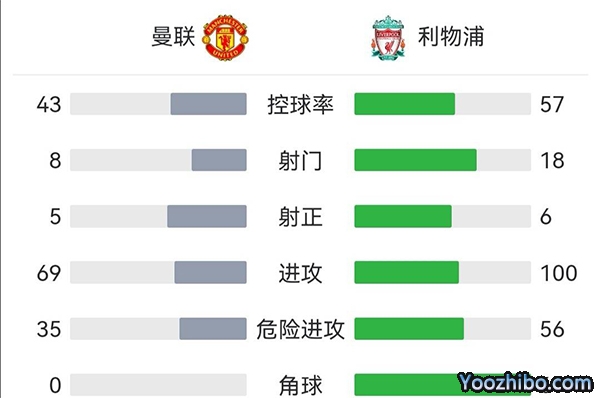
Task: Click the 射正 stat label
Action: pos(300,217)
